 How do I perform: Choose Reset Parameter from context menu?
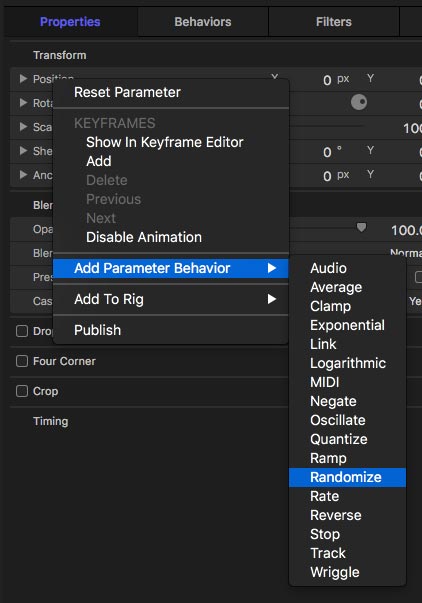coord(170,92)
